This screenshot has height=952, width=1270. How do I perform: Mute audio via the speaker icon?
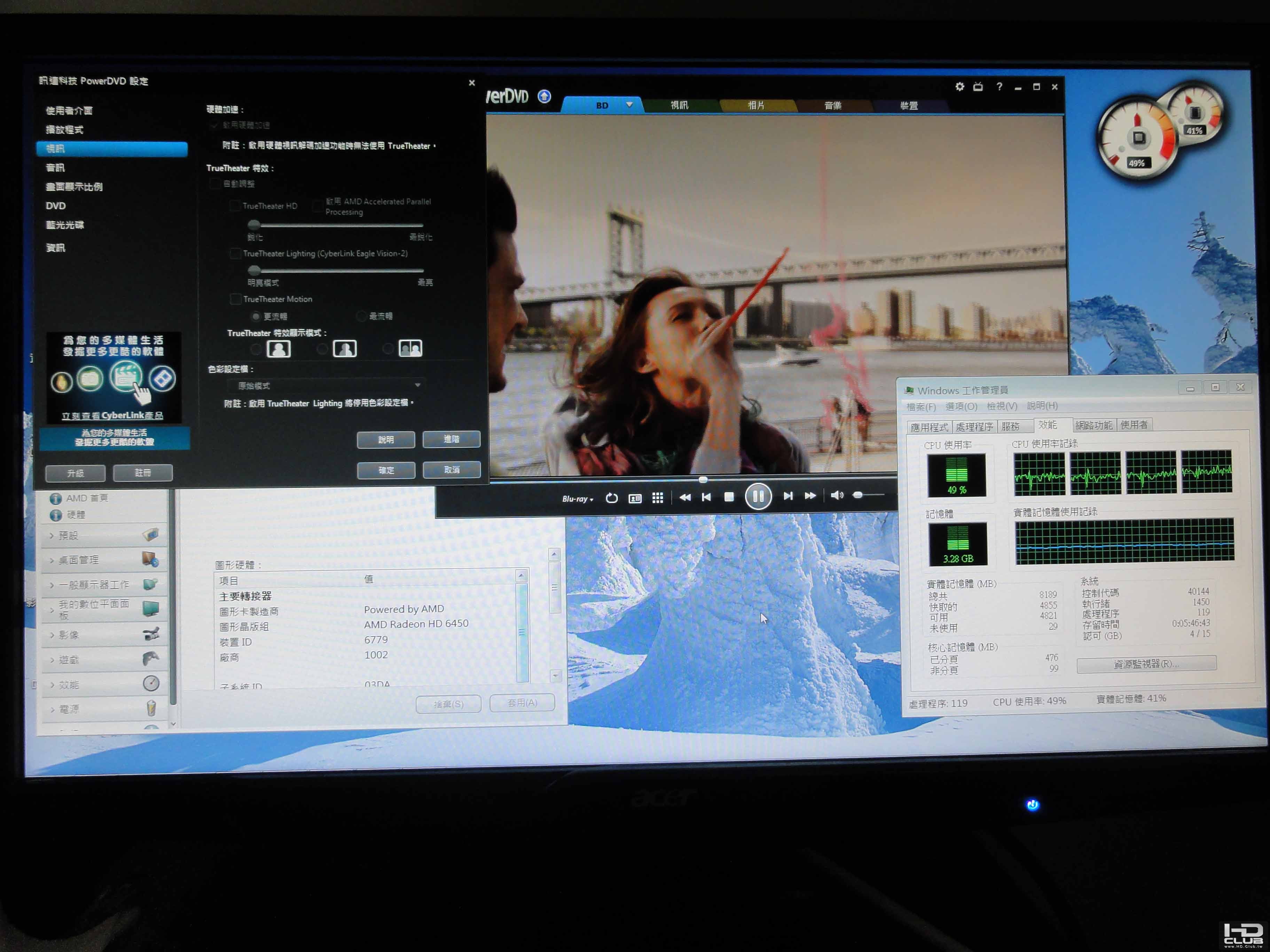click(837, 495)
